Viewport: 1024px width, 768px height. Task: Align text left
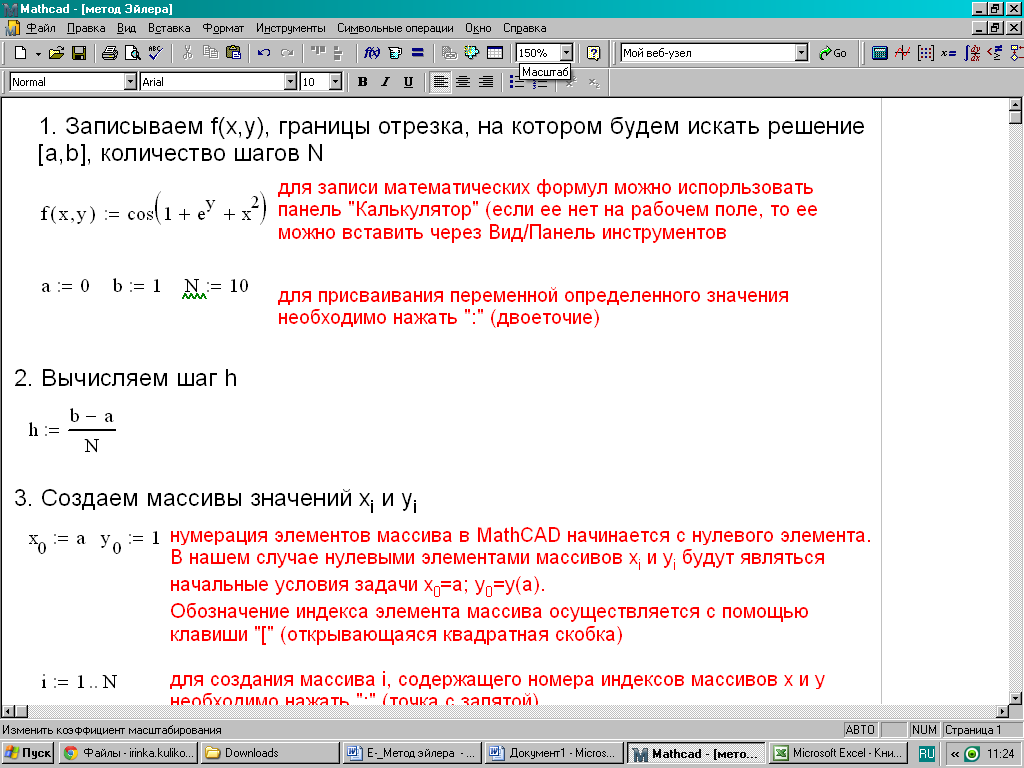441,82
